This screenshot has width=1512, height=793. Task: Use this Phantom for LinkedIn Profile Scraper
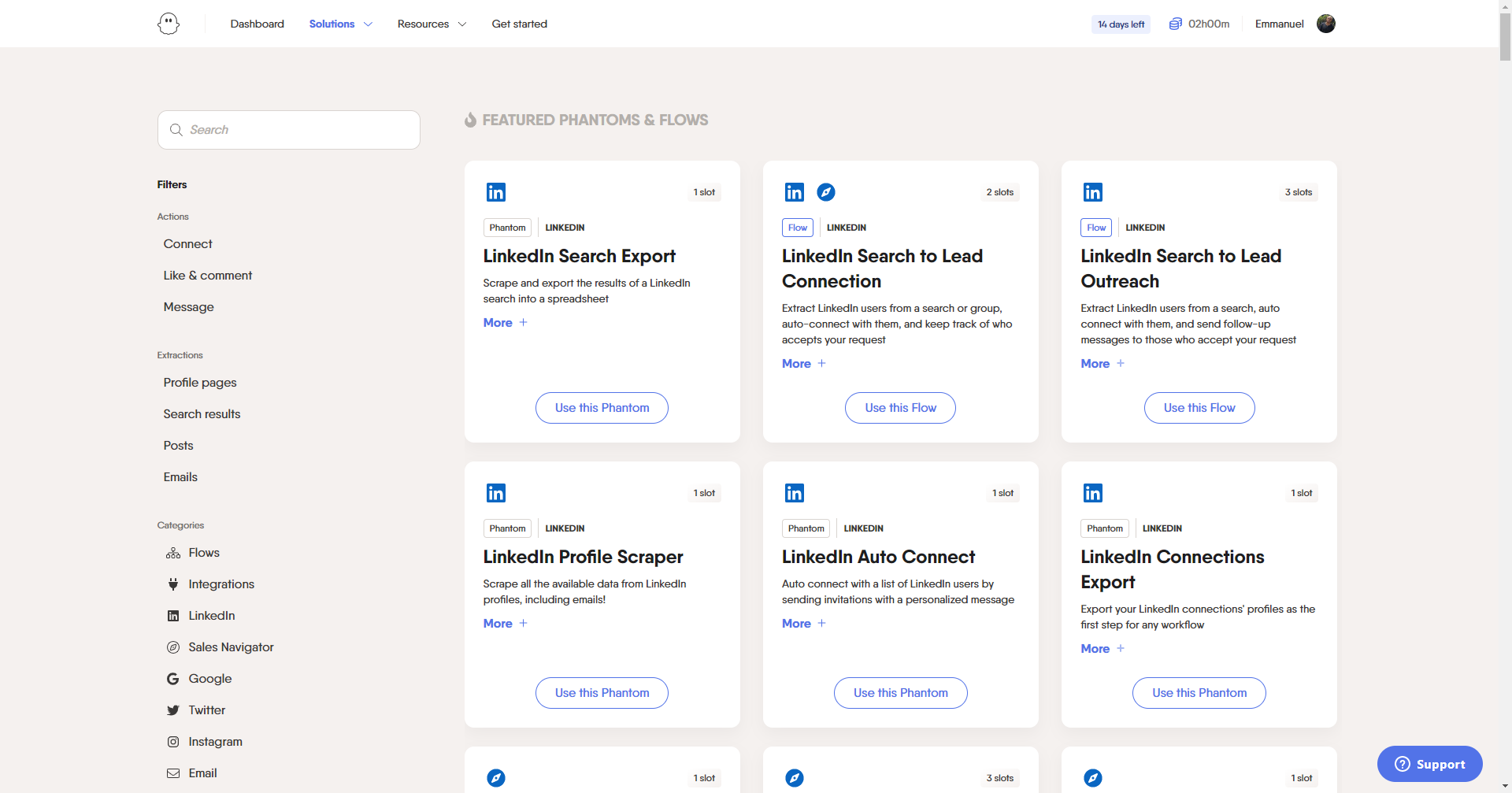(602, 693)
